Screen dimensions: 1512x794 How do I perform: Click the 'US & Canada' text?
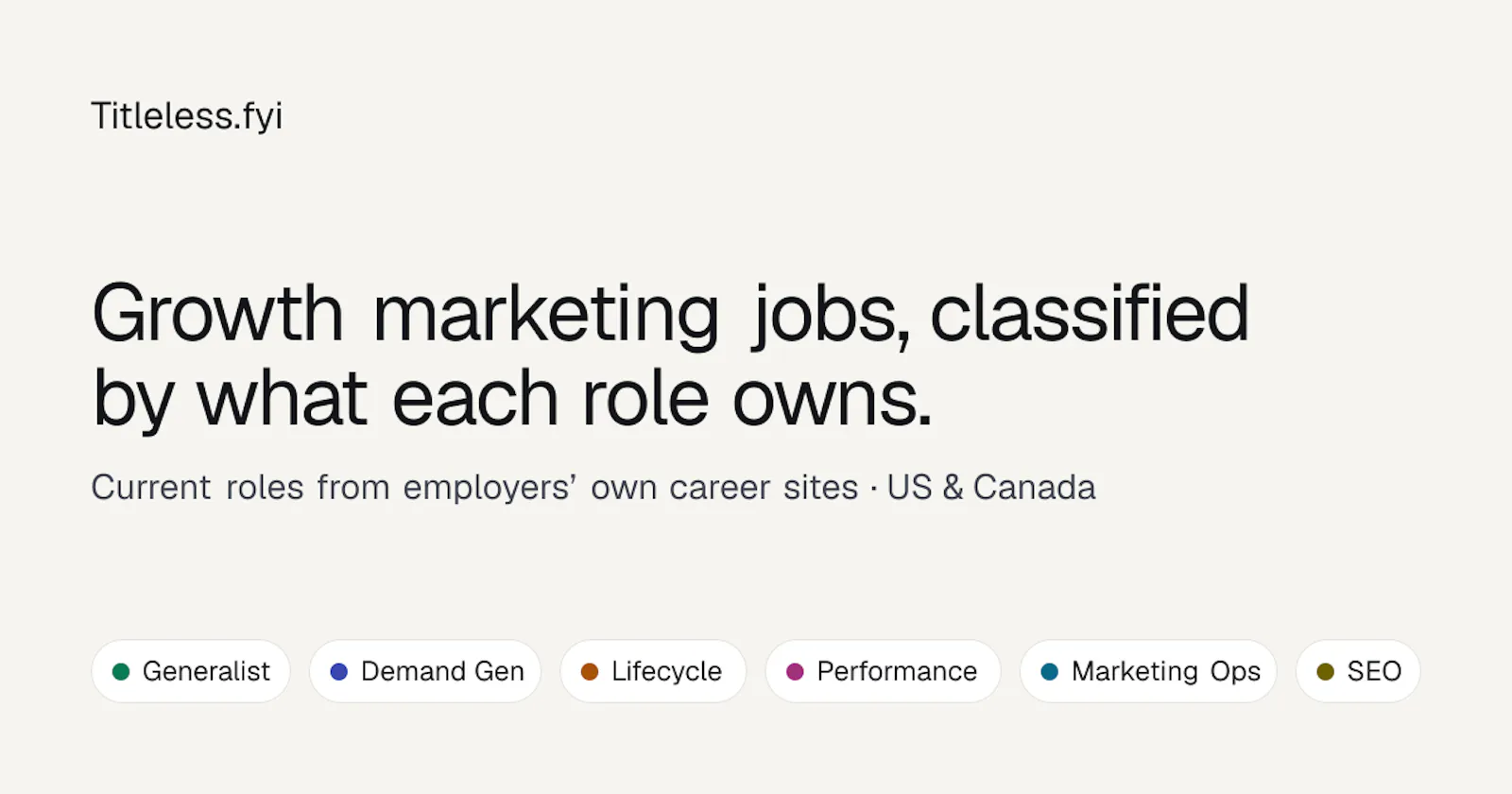[991, 488]
